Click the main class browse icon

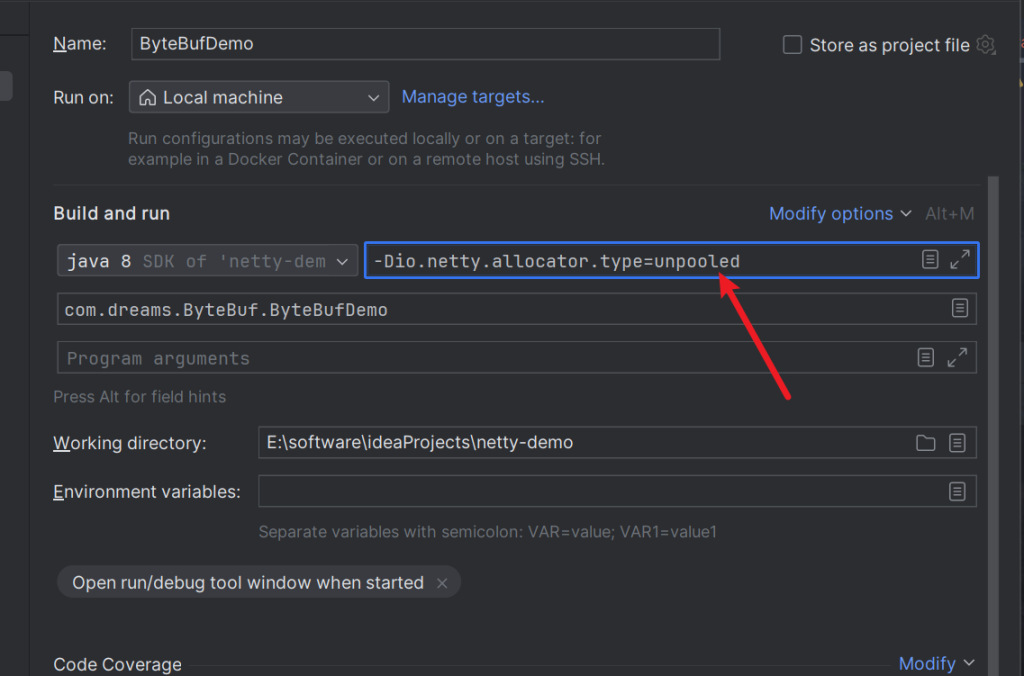[960, 309]
